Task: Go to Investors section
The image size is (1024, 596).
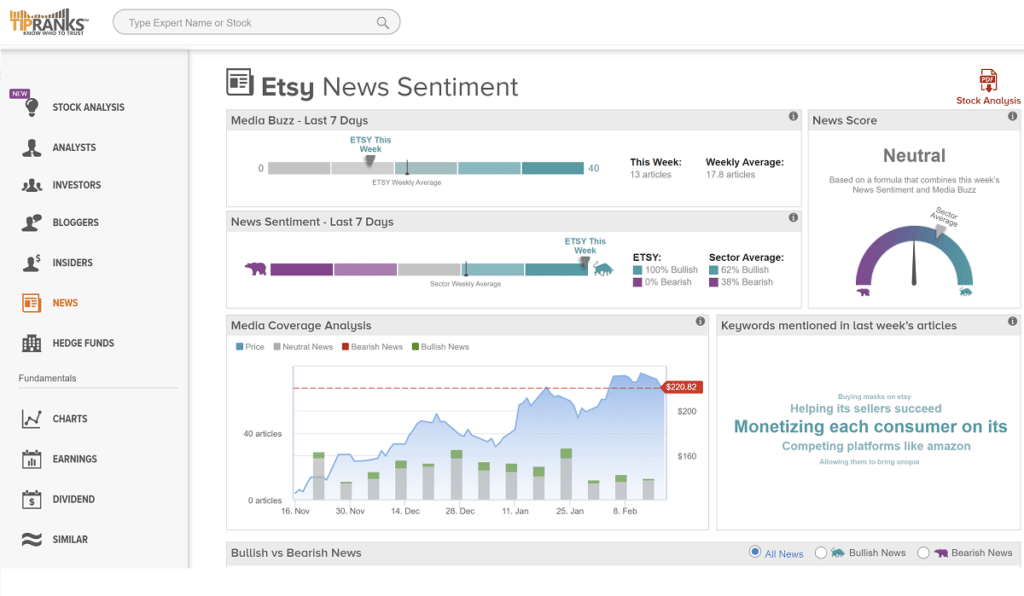Action: [x=76, y=185]
